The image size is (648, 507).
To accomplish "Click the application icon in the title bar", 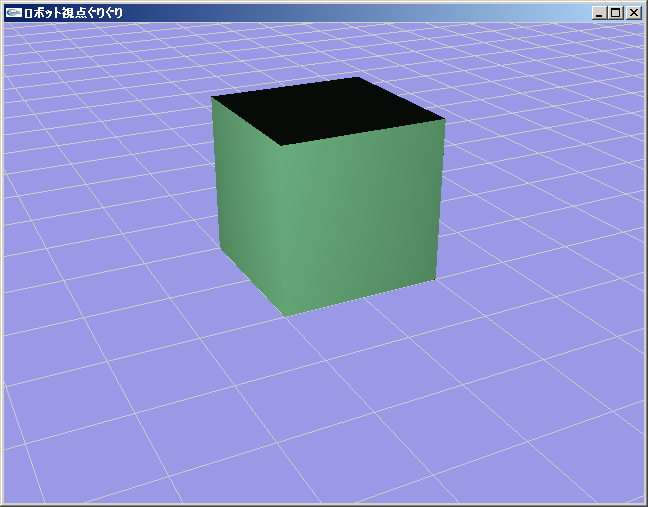I will tap(14, 13).
